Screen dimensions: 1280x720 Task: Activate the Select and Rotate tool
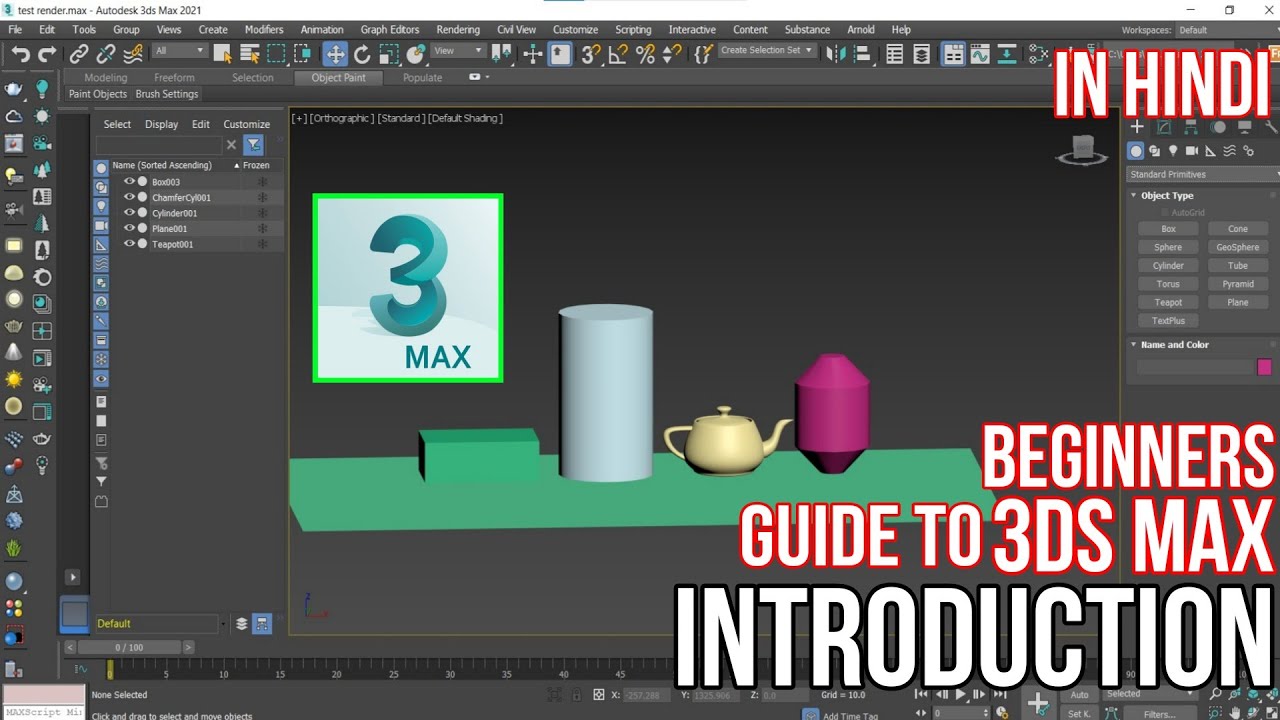[x=363, y=53]
